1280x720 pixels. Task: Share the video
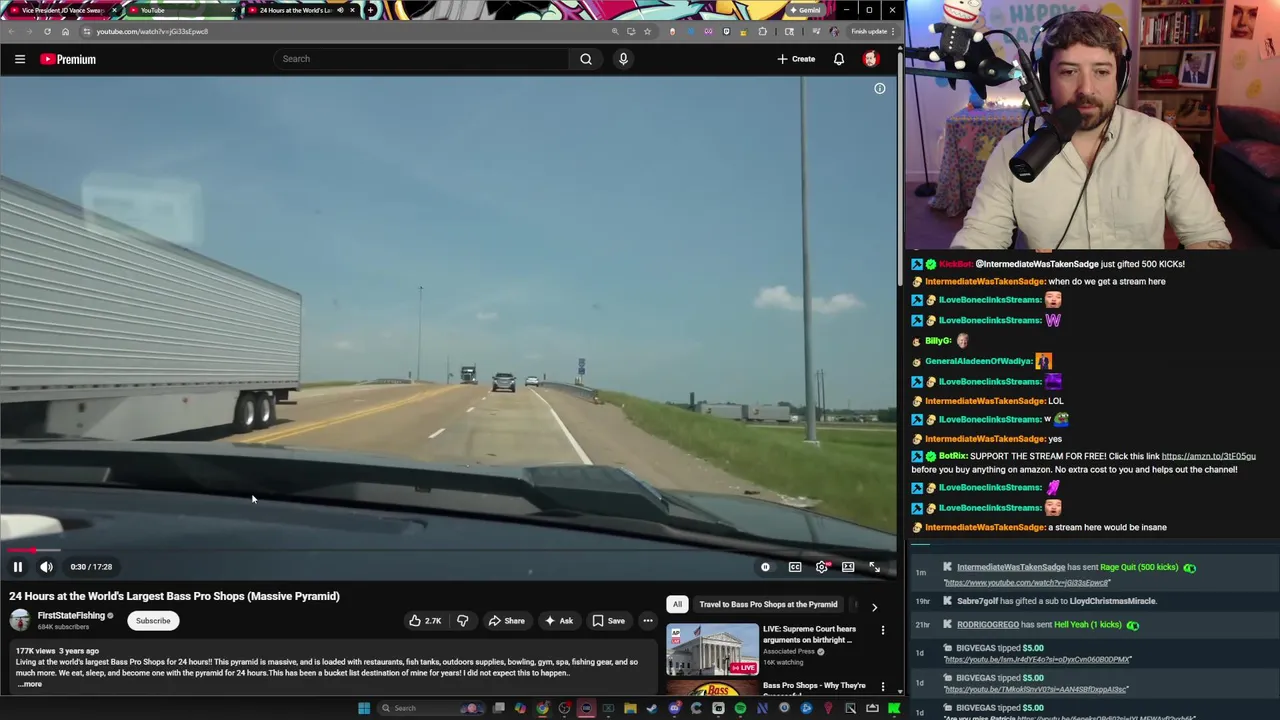[506, 621]
